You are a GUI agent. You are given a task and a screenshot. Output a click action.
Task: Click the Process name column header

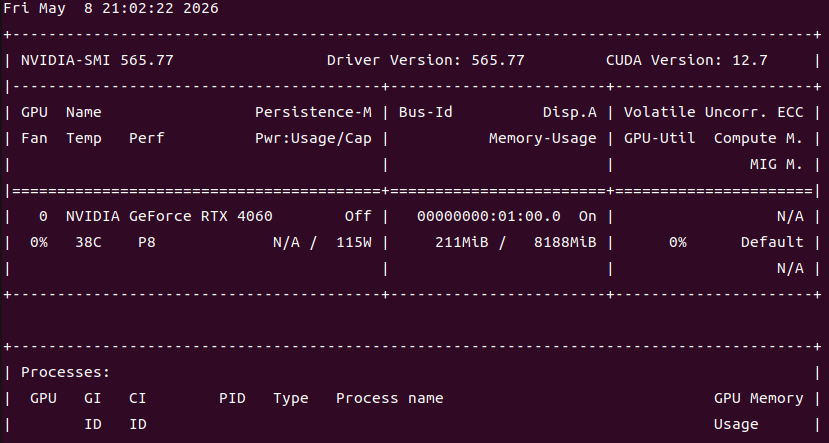click(x=390, y=398)
